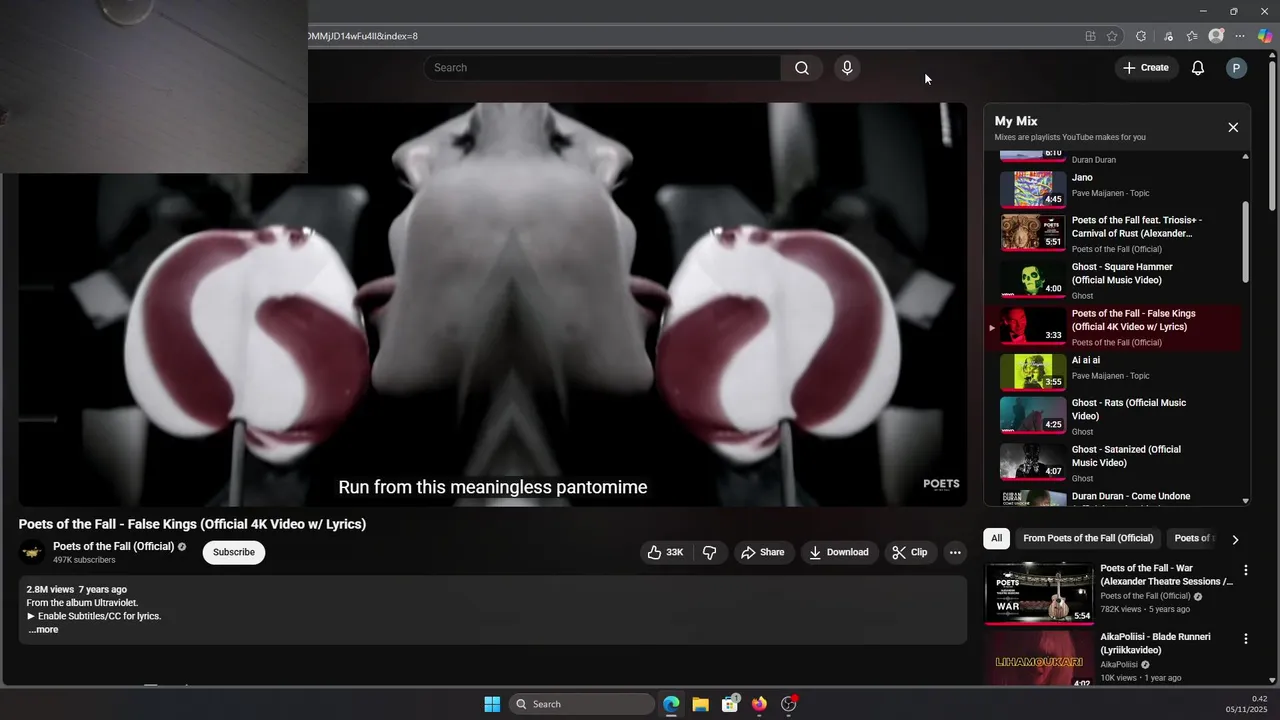Play Jano from My Mix playlist

pos(1112,188)
